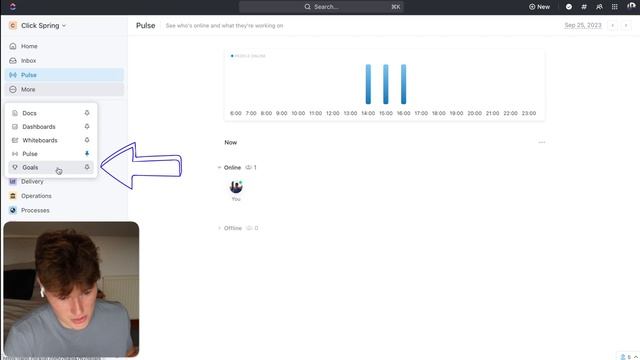Click the webcam video thumbnail

pos(71,289)
